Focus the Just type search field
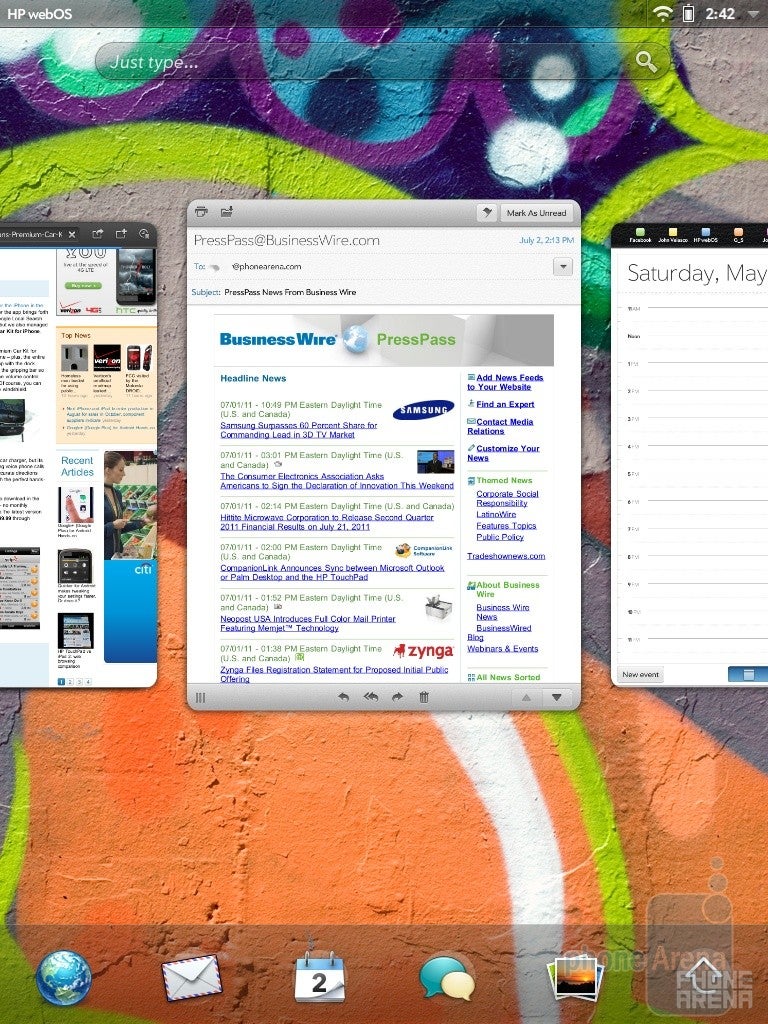The height and width of the screenshot is (1024, 768). coord(383,62)
